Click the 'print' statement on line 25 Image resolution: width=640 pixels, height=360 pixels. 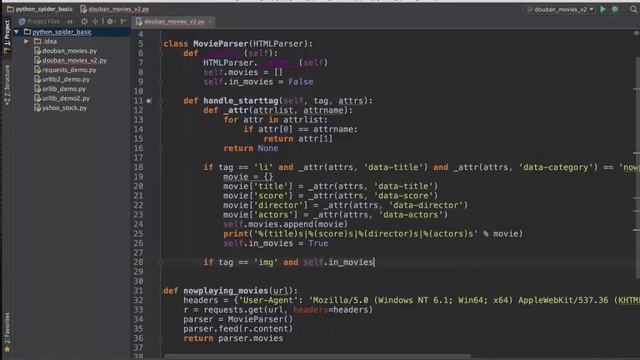pyautogui.click(x=236, y=234)
